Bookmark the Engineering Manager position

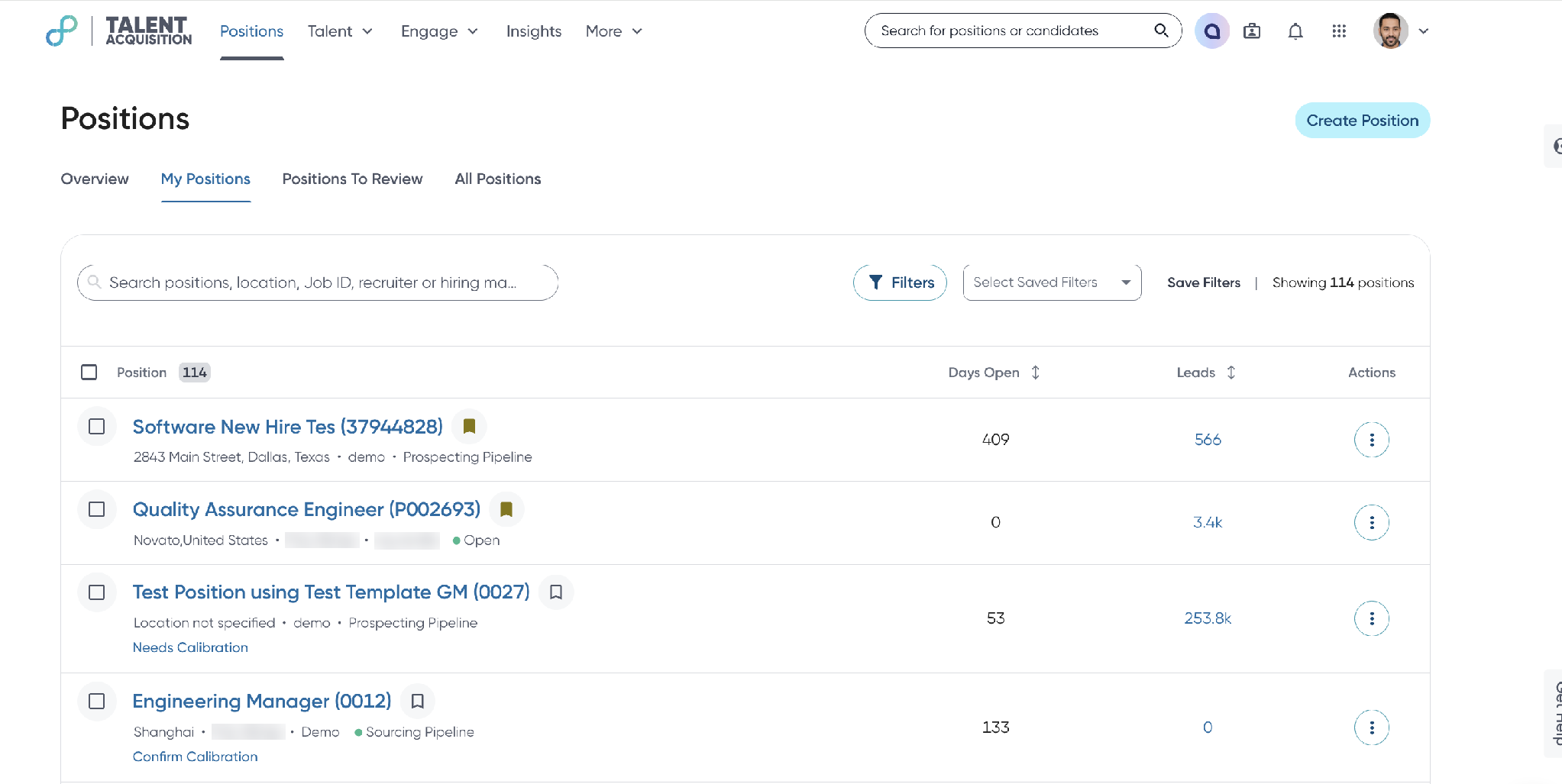tap(418, 701)
